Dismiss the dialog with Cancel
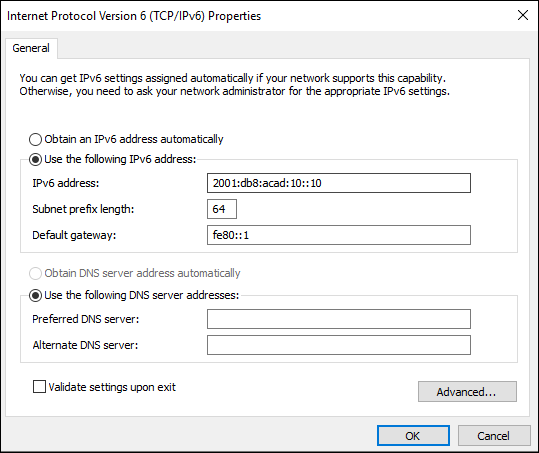Screen dimensions: 539x453 (494, 436)
